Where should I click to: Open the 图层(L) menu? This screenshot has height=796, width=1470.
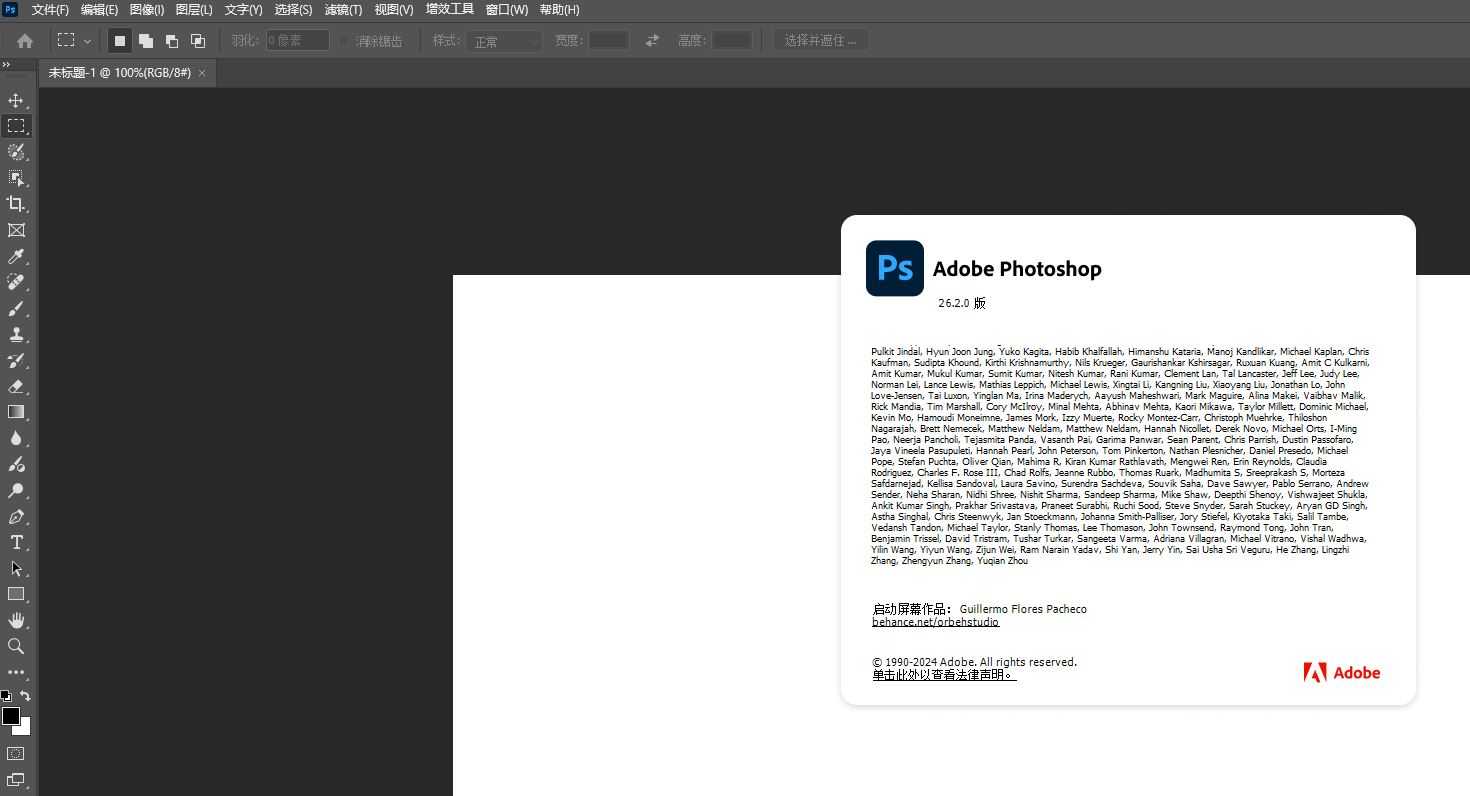click(194, 10)
